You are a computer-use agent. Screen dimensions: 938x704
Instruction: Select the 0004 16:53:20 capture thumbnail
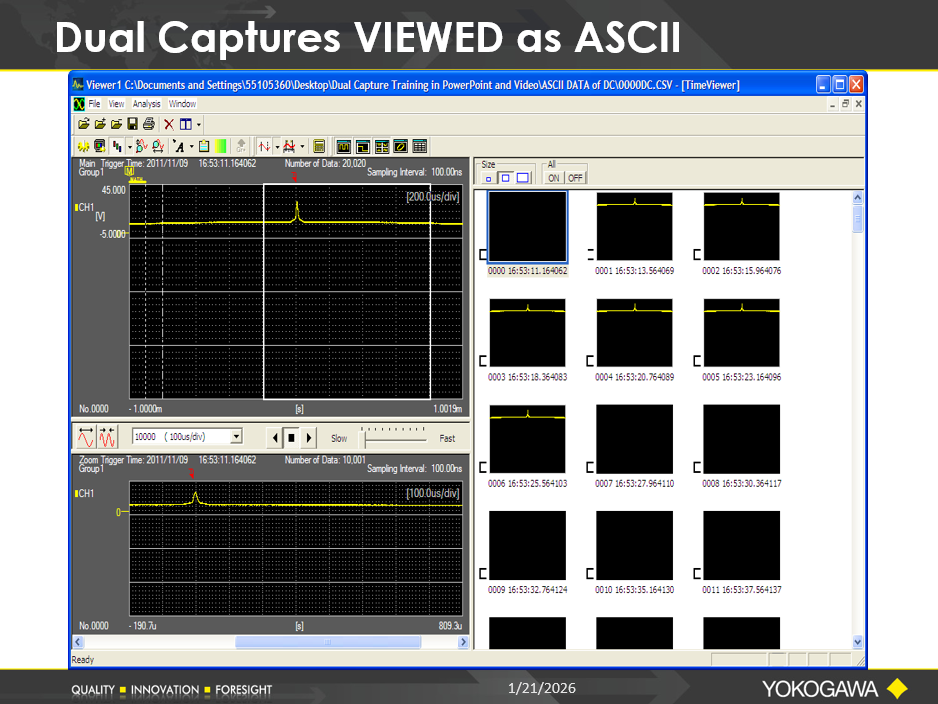(x=634, y=333)
